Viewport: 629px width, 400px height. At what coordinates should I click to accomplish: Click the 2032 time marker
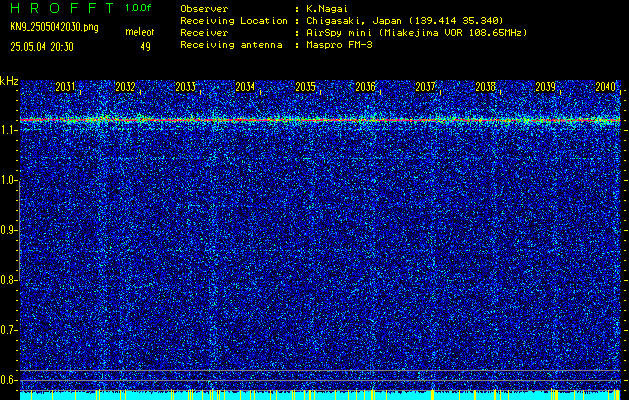point(125,87)
